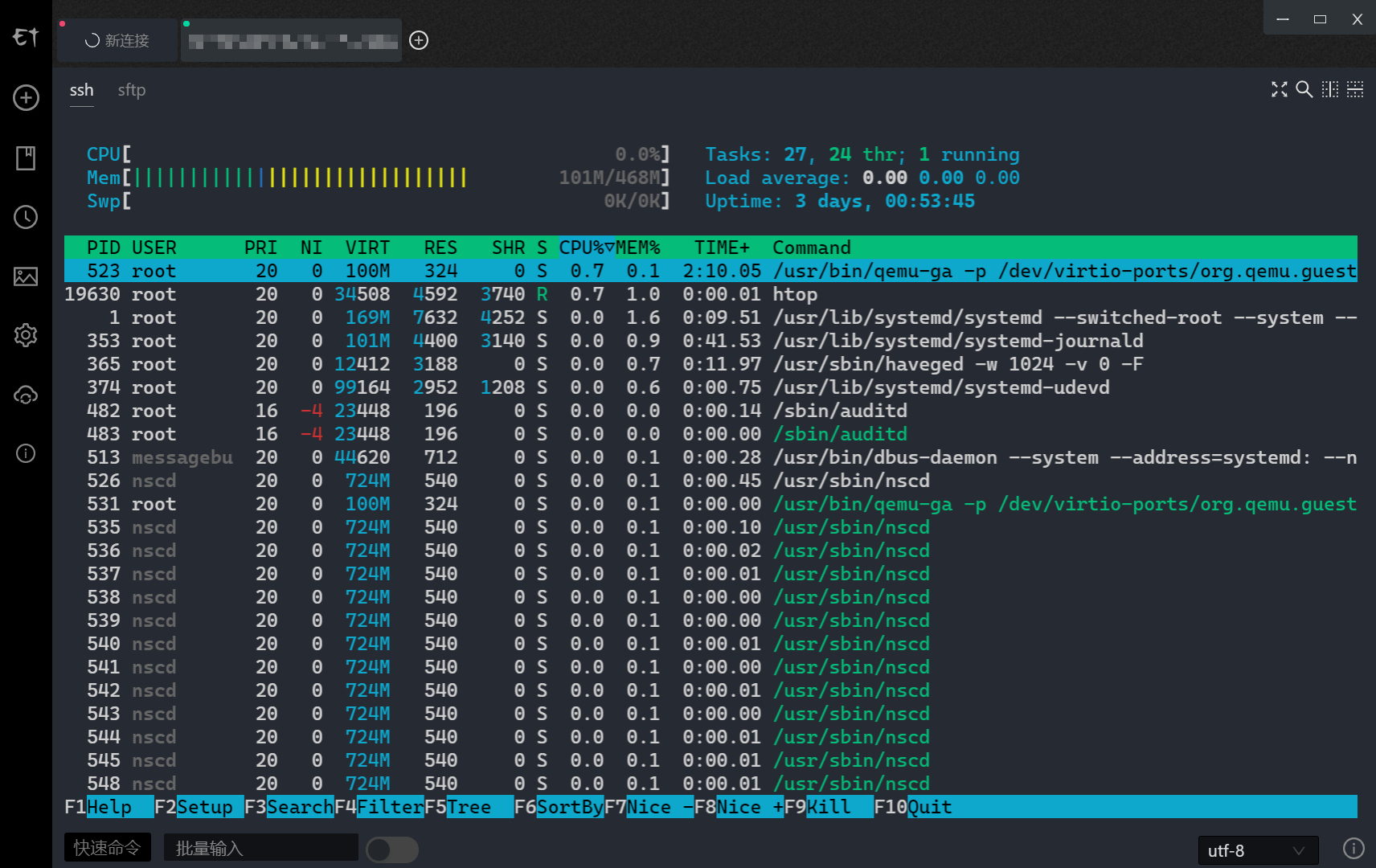Viewport: 1376px width, 868px height.
Task: Toggle the switch beside the batch input field
Action: tap(392, 850)
